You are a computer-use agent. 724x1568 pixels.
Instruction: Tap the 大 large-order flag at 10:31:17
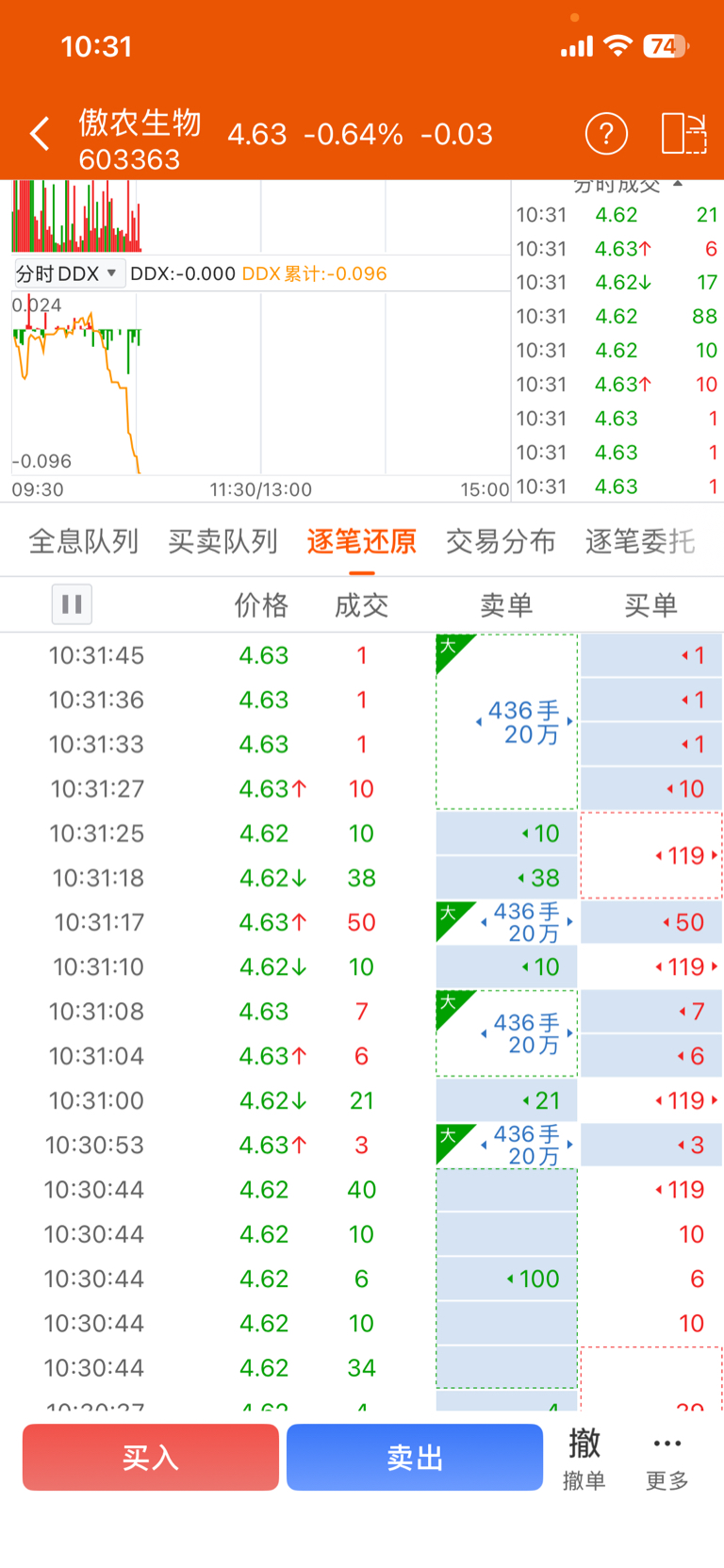point(454,919)
